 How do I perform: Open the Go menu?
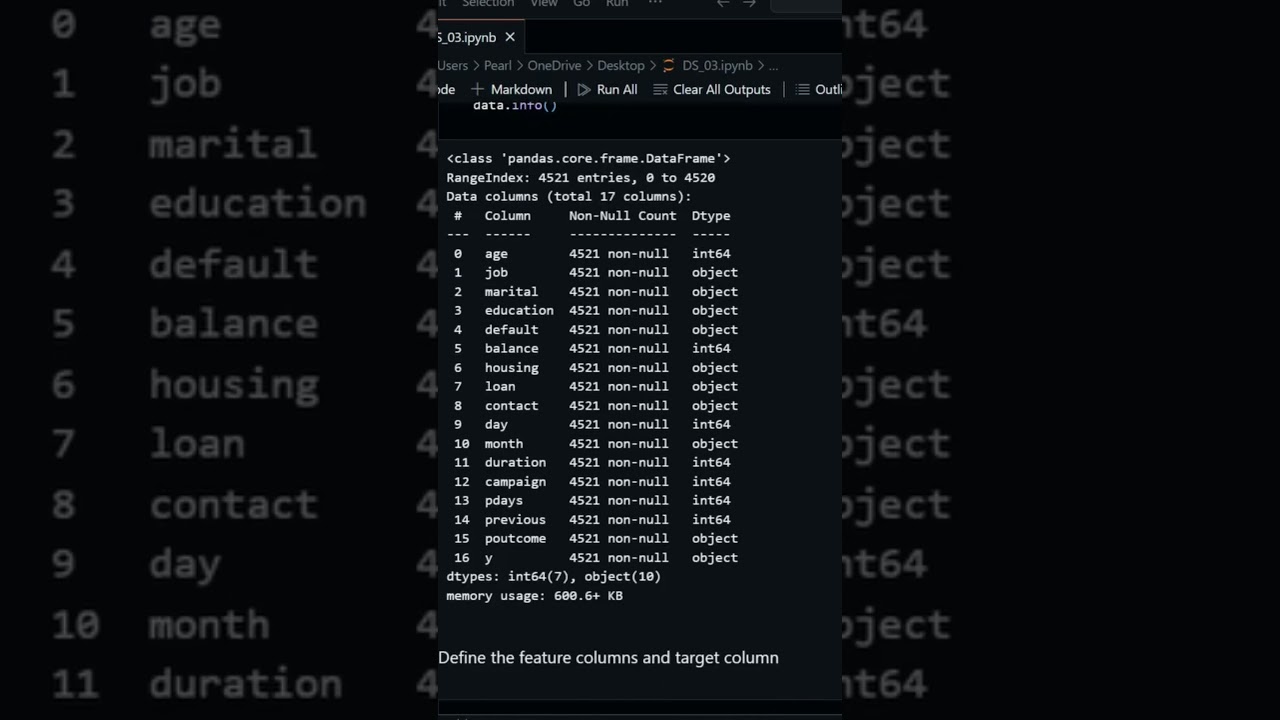tap(582, 4)
